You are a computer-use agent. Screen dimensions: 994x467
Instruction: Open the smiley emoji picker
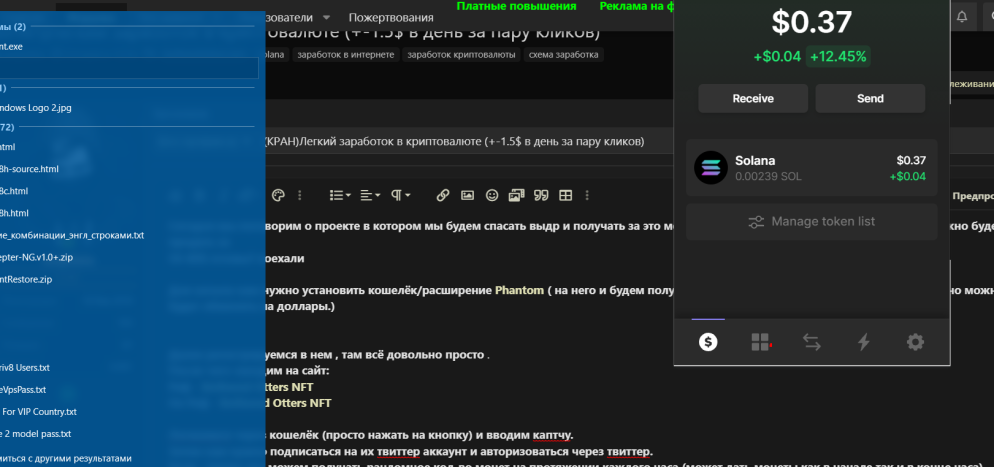pos(492,195)
